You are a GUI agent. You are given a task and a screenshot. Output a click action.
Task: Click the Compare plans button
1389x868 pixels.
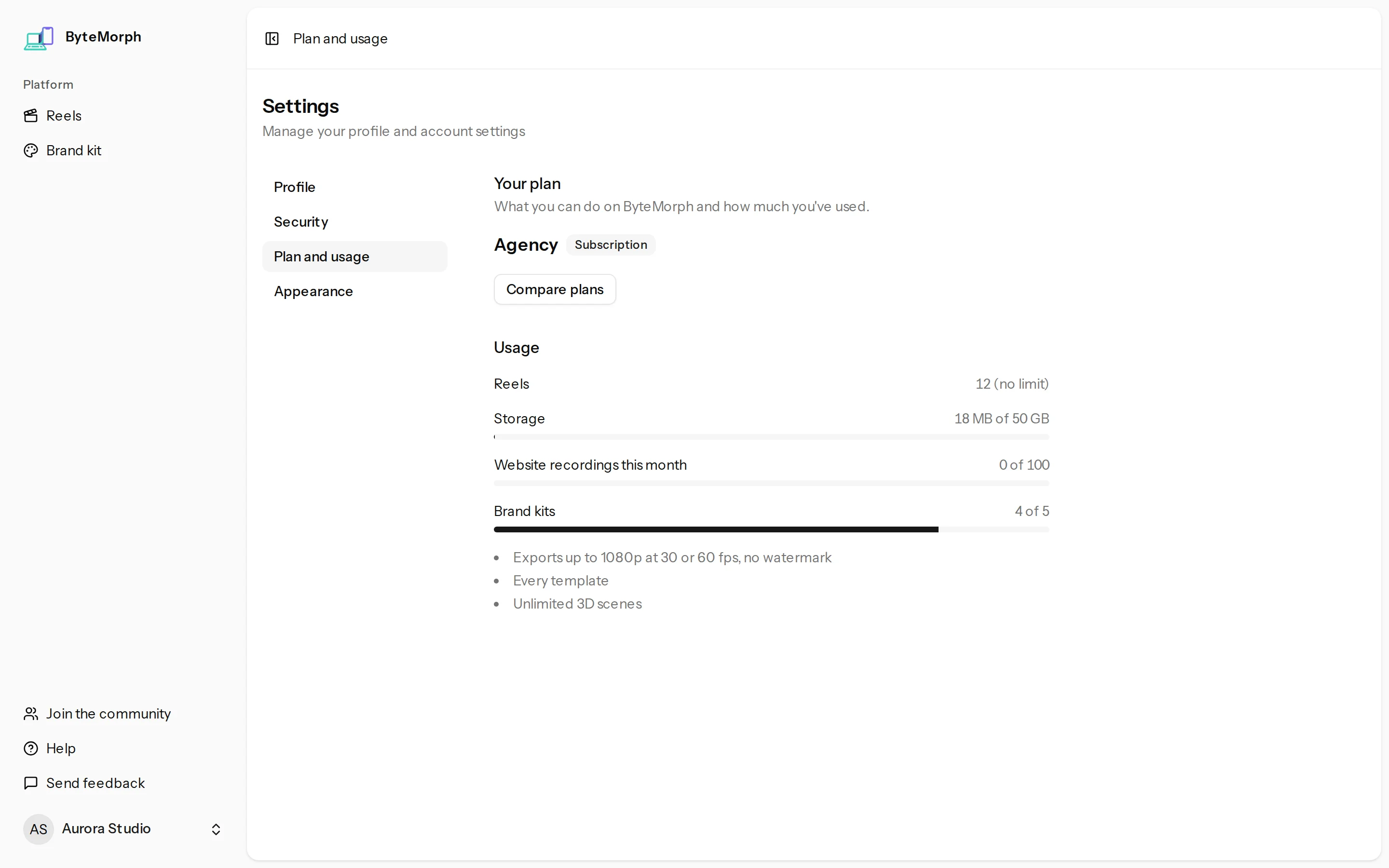[555, 289]
